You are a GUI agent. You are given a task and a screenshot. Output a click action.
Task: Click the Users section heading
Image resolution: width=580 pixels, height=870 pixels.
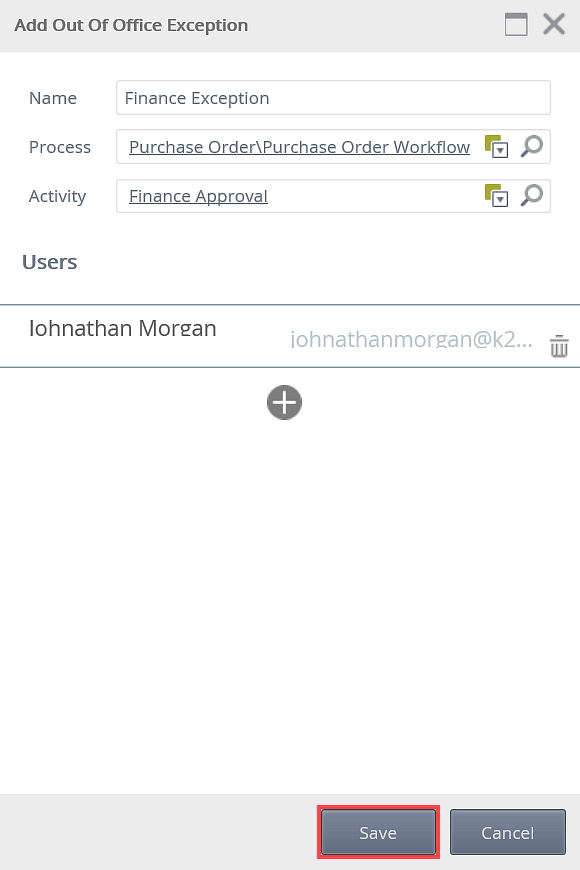(49, 262)
